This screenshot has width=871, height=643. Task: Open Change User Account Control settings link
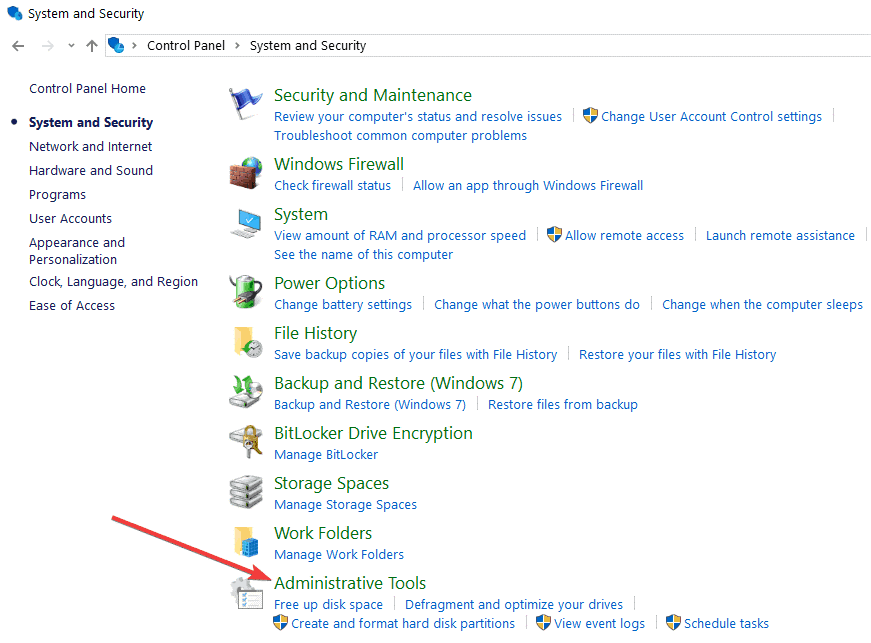coord(711,116)
